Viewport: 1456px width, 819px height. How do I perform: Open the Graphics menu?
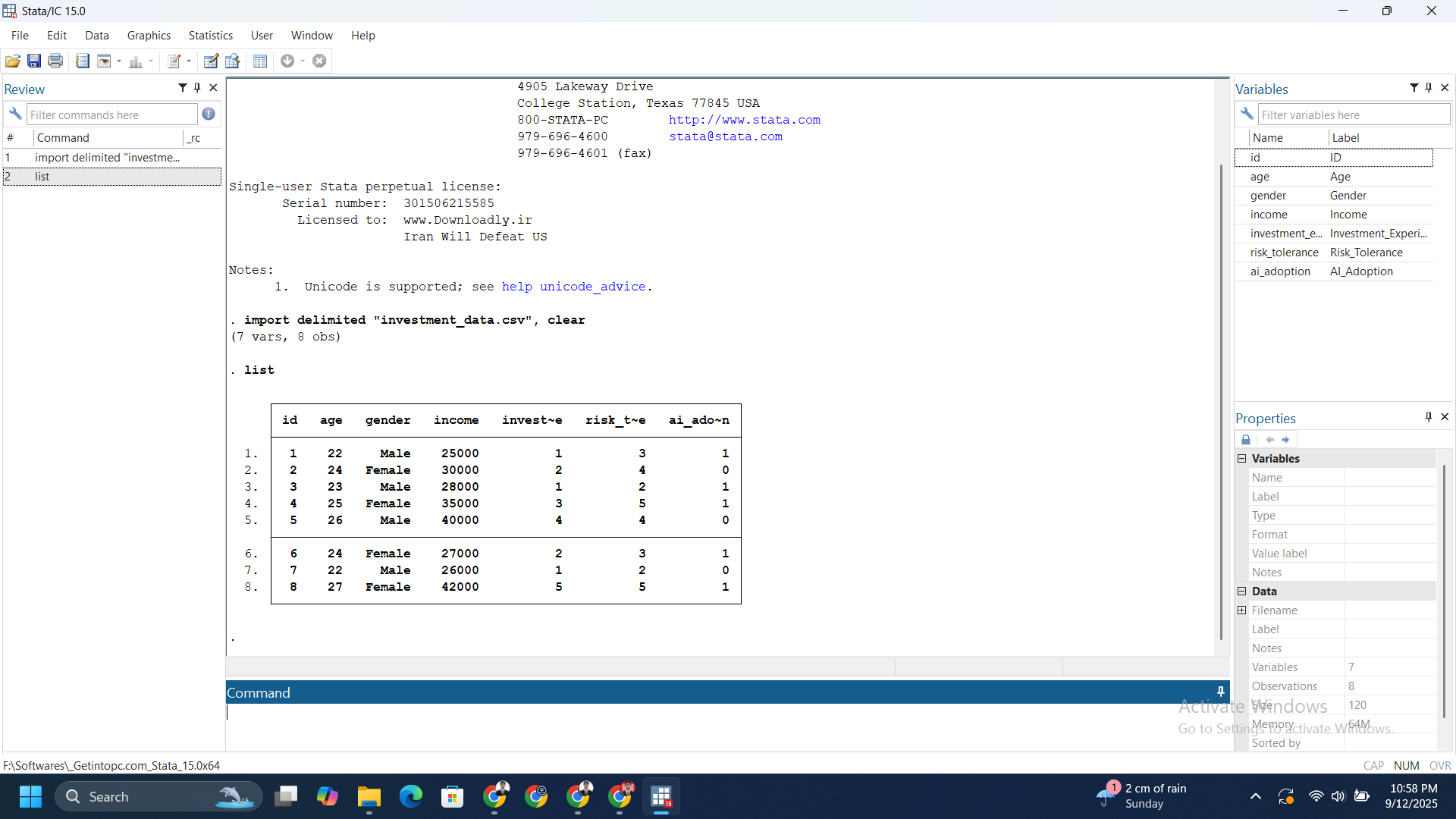click(149, 36)
